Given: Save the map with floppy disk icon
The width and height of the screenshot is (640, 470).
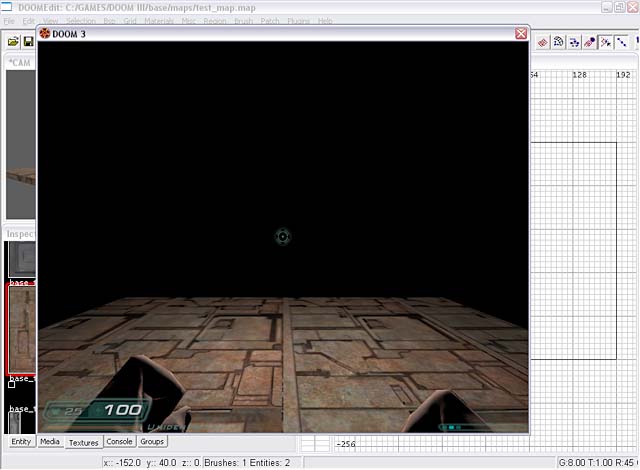Looking at the screenshot, I should pyautogui.click(x=29, y=42).
